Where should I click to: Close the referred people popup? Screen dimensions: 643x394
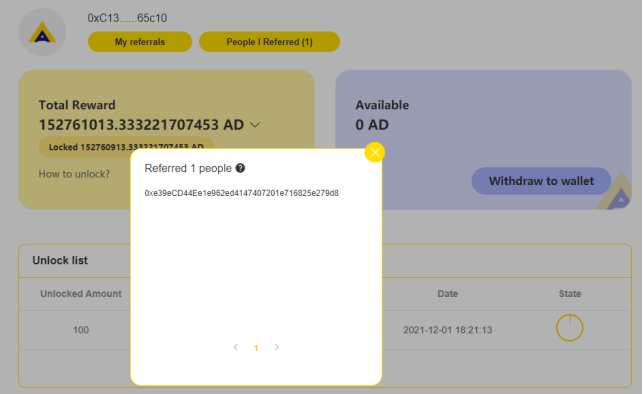click(x=374, y=153)
